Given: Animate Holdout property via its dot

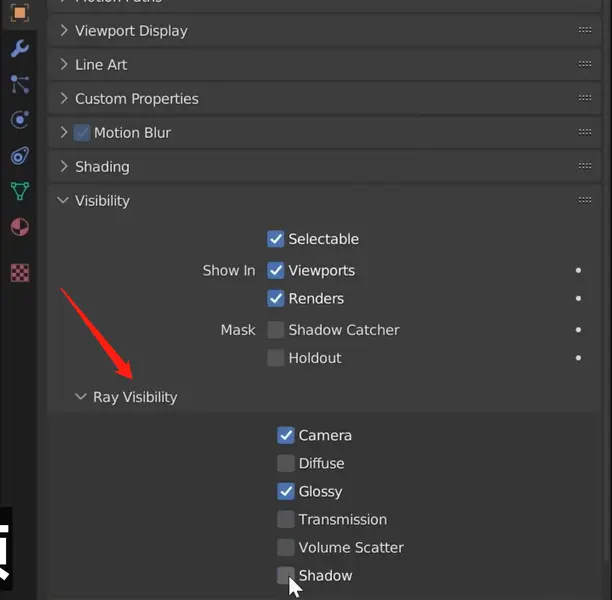Looking at the screenshot, I should point(578,358).
